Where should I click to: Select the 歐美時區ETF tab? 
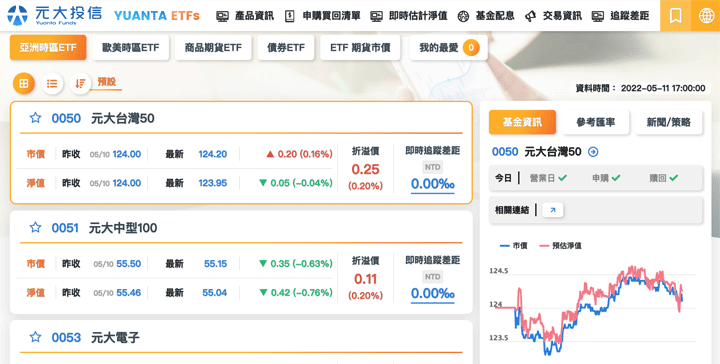[130, 47]
